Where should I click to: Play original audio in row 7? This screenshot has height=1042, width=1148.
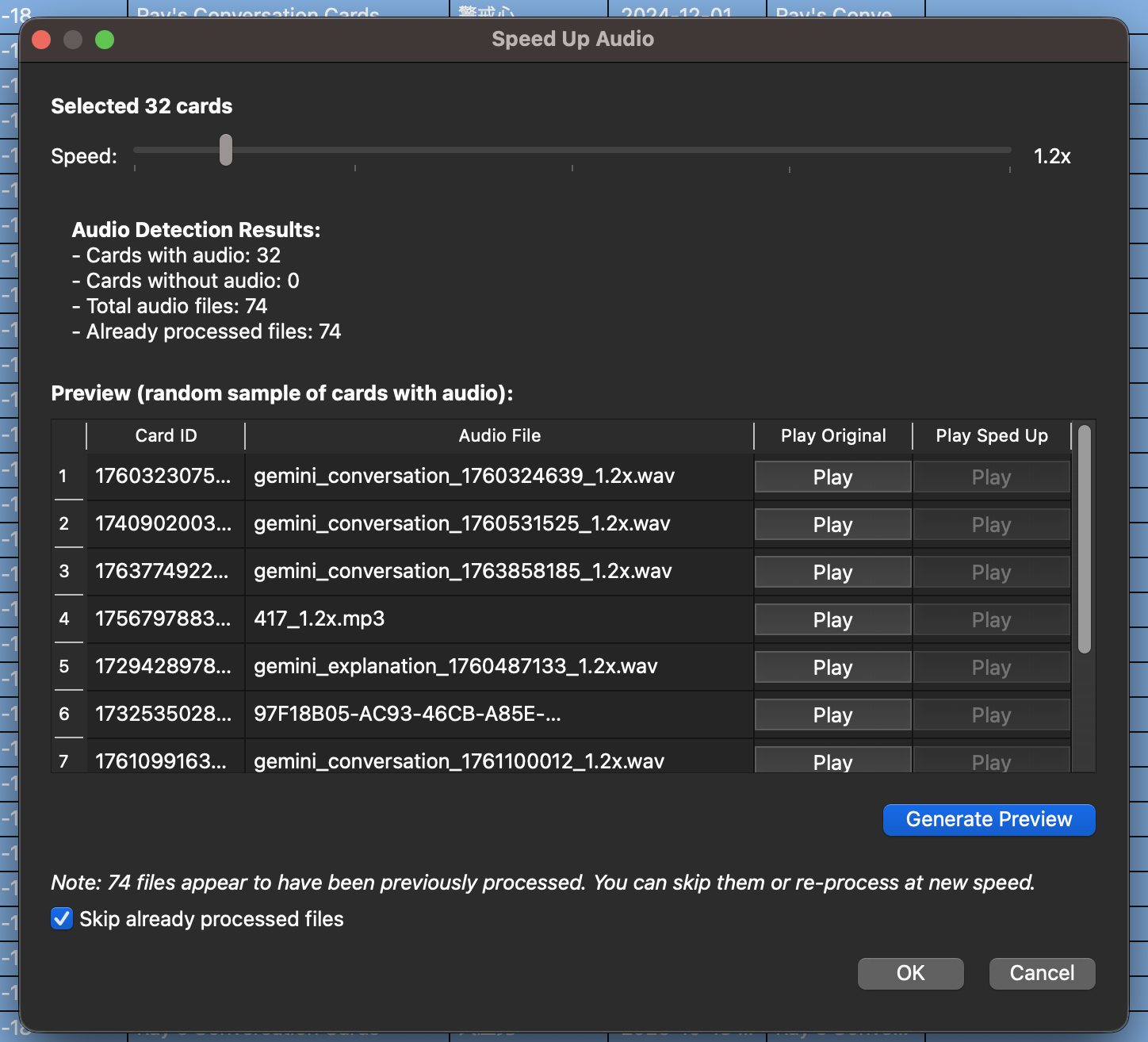pos(832,760)
